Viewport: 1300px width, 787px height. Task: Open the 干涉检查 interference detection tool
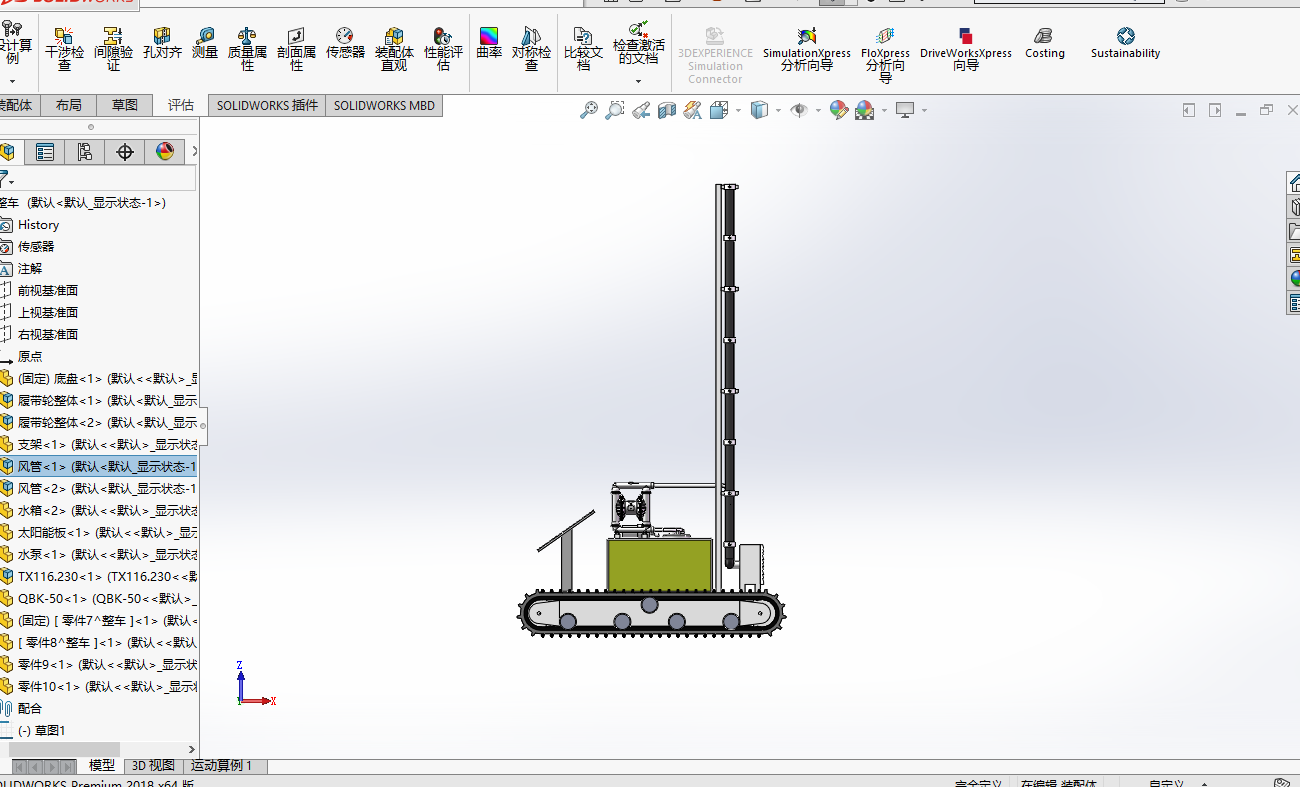[64, 49]
